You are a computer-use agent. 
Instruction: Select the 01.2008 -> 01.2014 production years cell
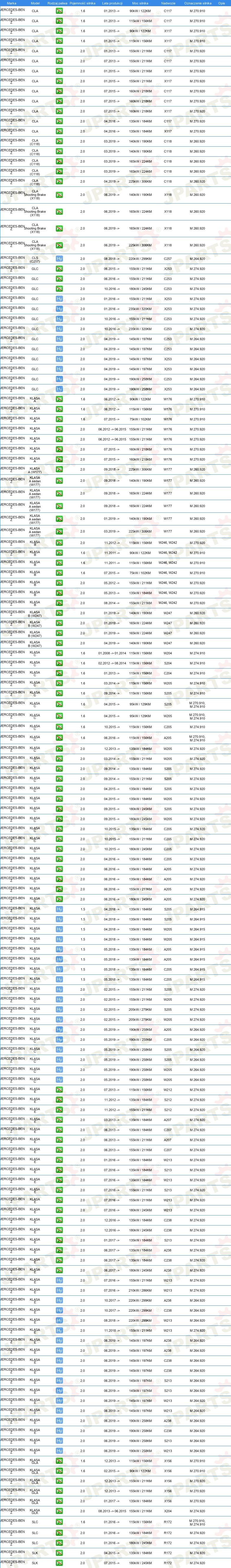point(112,653)
